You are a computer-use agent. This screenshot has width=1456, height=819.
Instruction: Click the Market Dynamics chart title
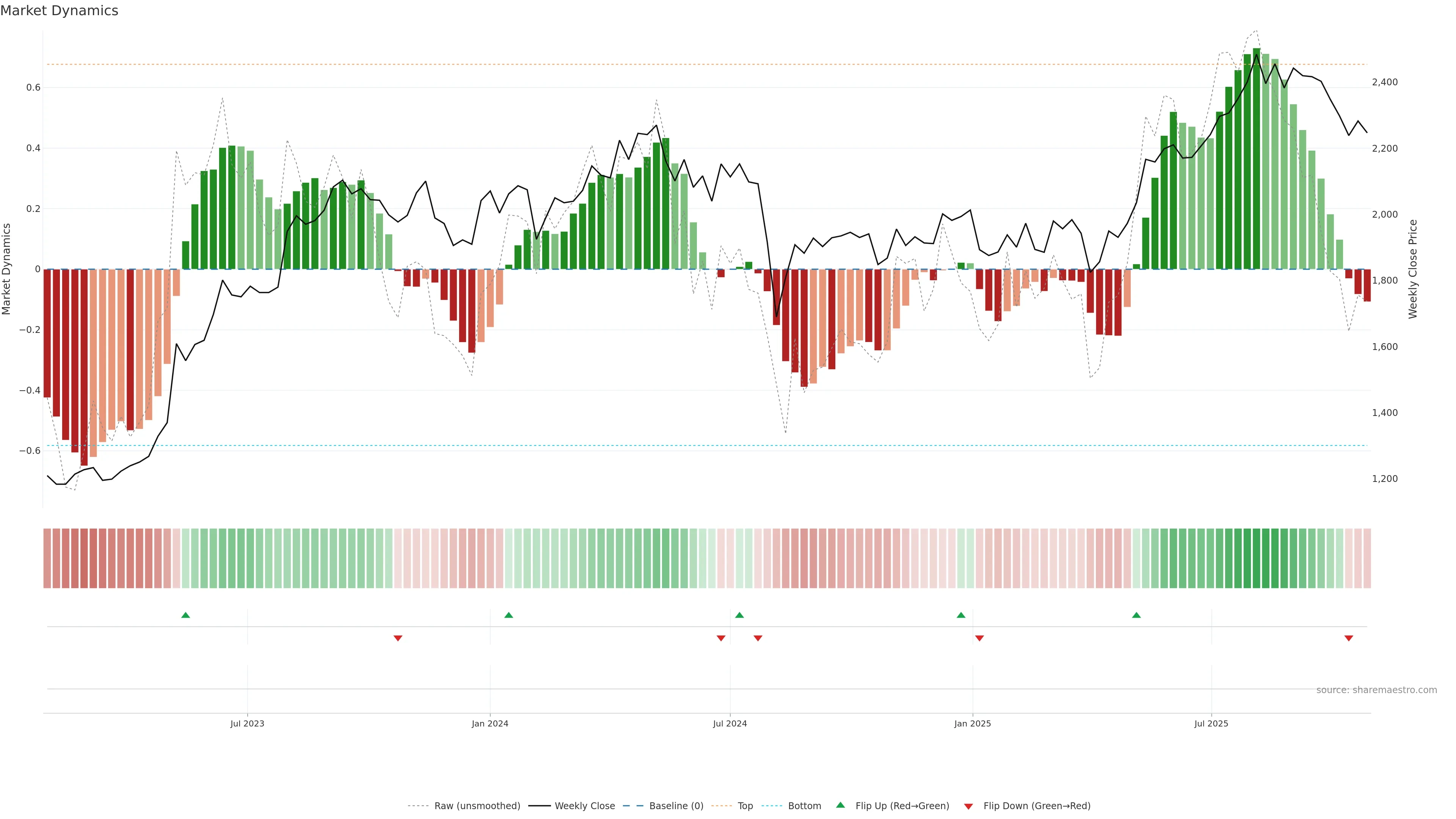click(x=60, y=11)
